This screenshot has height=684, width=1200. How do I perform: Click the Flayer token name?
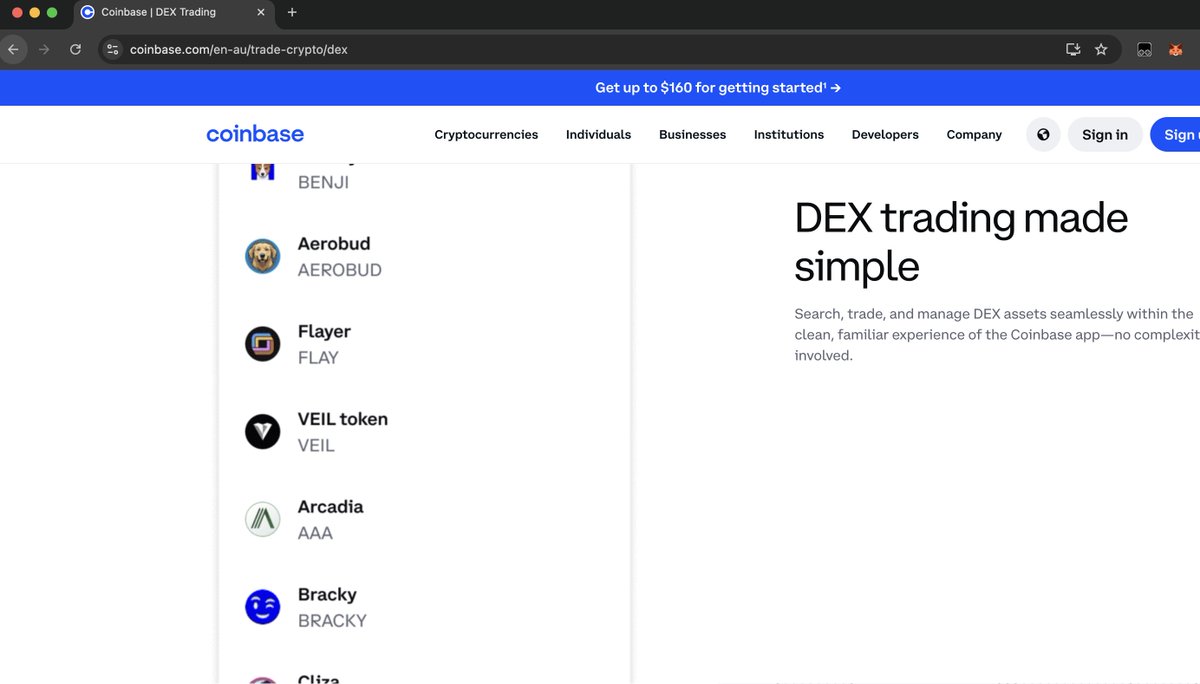[x=324, y=331]
